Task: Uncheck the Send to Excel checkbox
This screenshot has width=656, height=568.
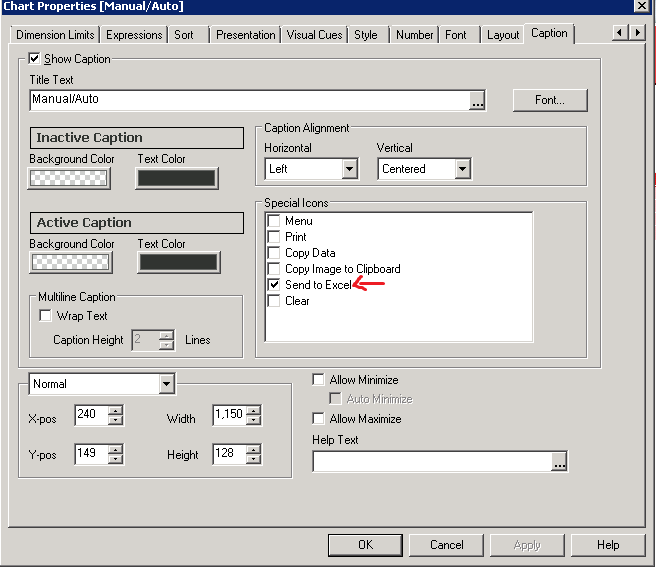Action: (x=275, y=285)
